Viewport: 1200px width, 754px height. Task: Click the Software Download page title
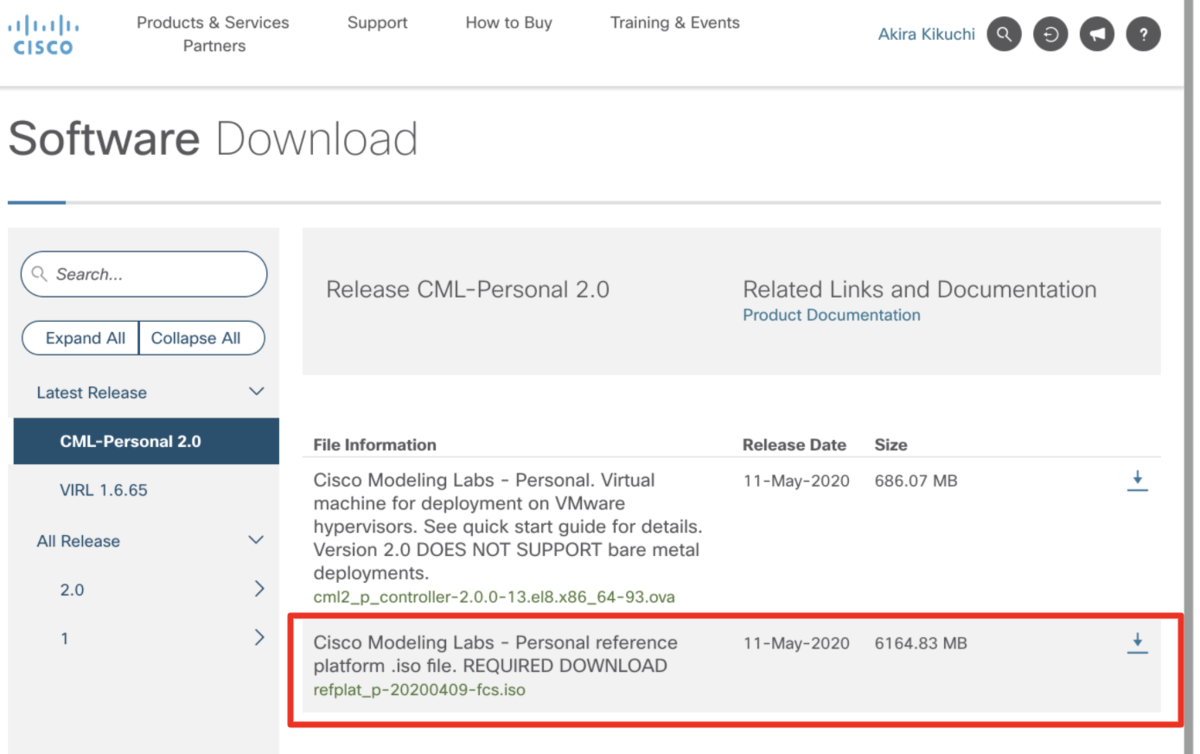(213, 139)
